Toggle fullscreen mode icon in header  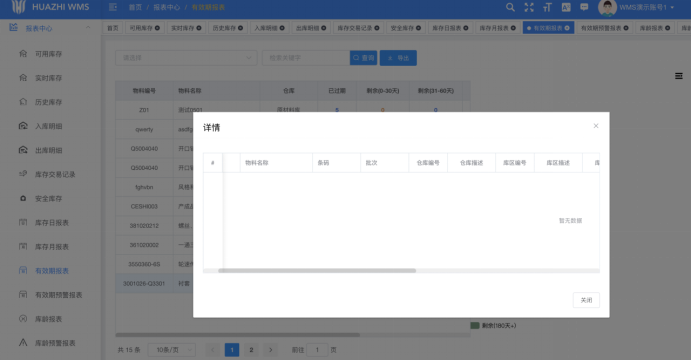tap(529, 7)
